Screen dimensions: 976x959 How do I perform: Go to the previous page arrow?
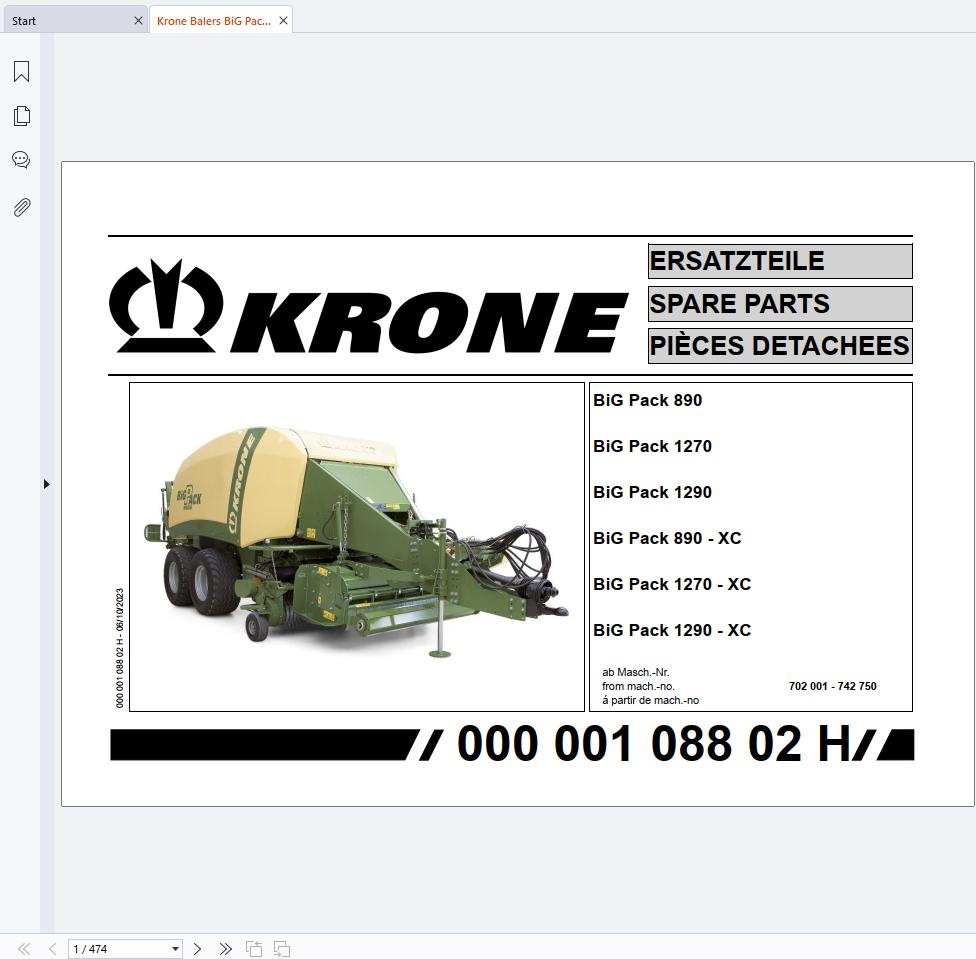tap(52, 948)
